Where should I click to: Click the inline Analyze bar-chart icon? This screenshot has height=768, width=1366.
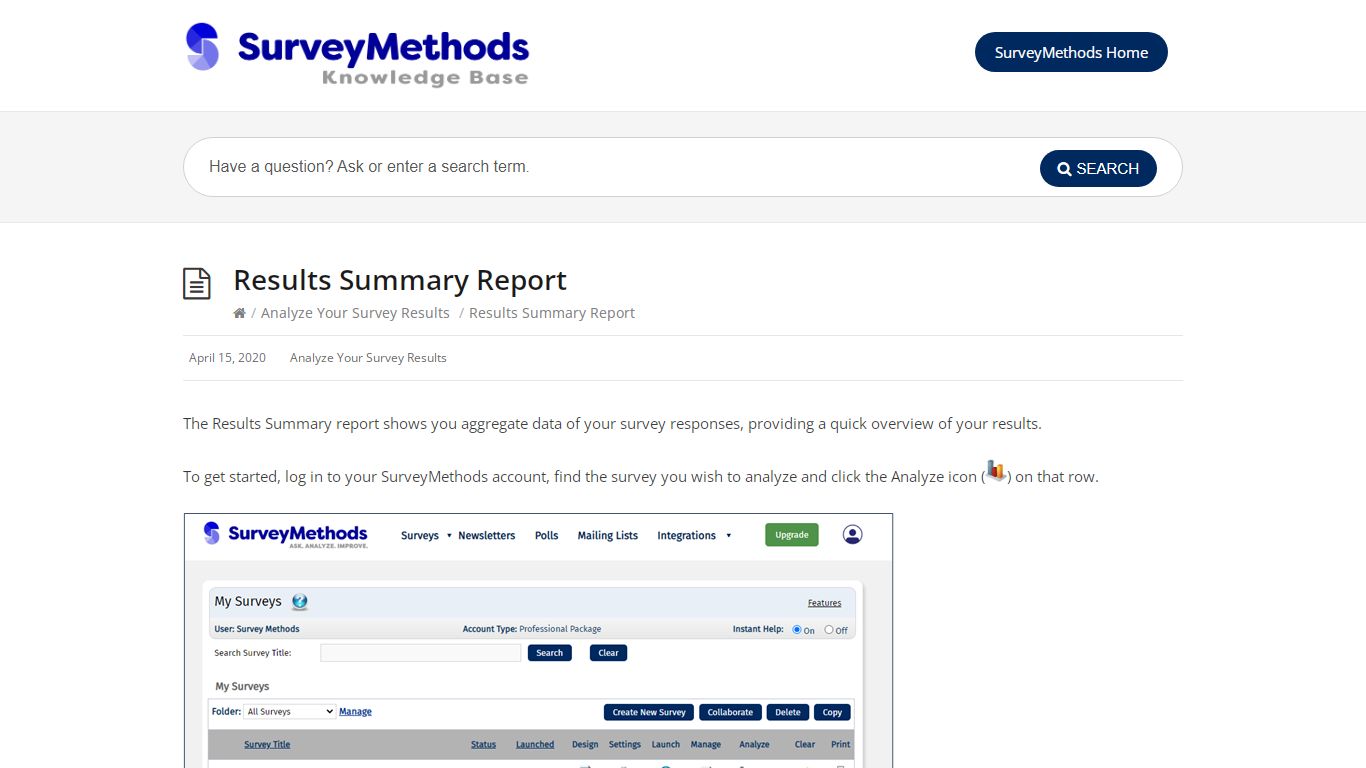pyautogui.click(x=996, y=470)
